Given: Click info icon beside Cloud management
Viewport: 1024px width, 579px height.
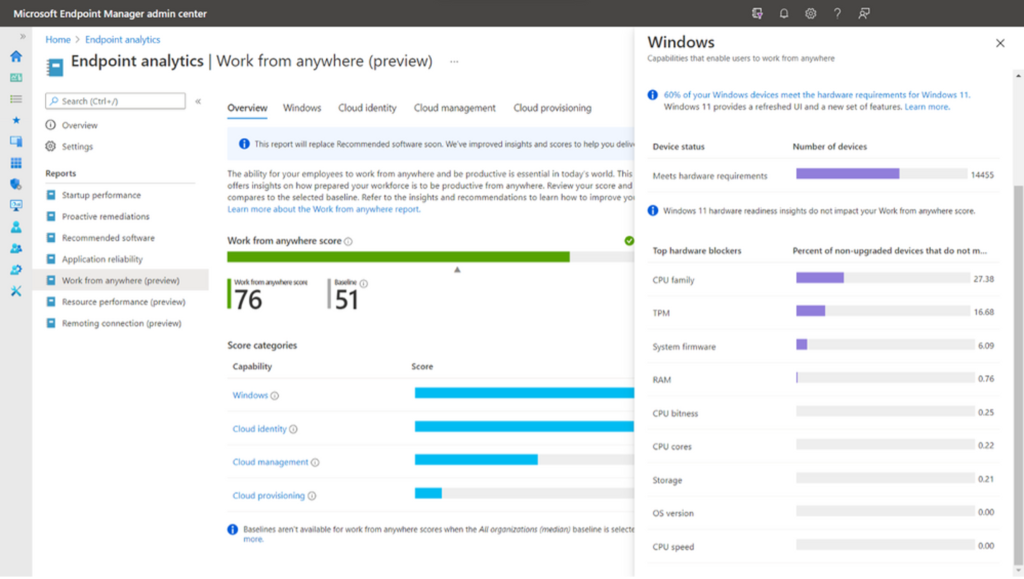Looking at the screenshot, I should click(315, 462).
